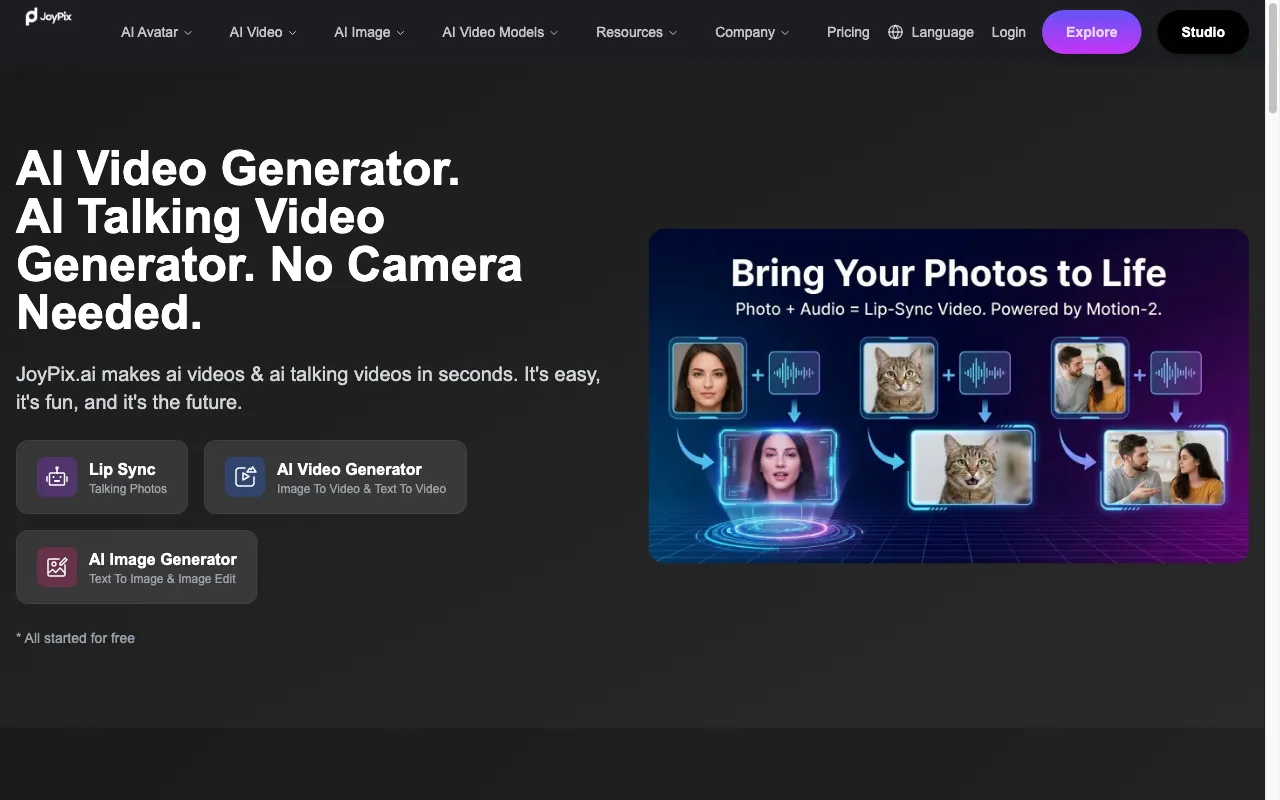
Task: Click the black Studio button
Action: [1203, 32]
